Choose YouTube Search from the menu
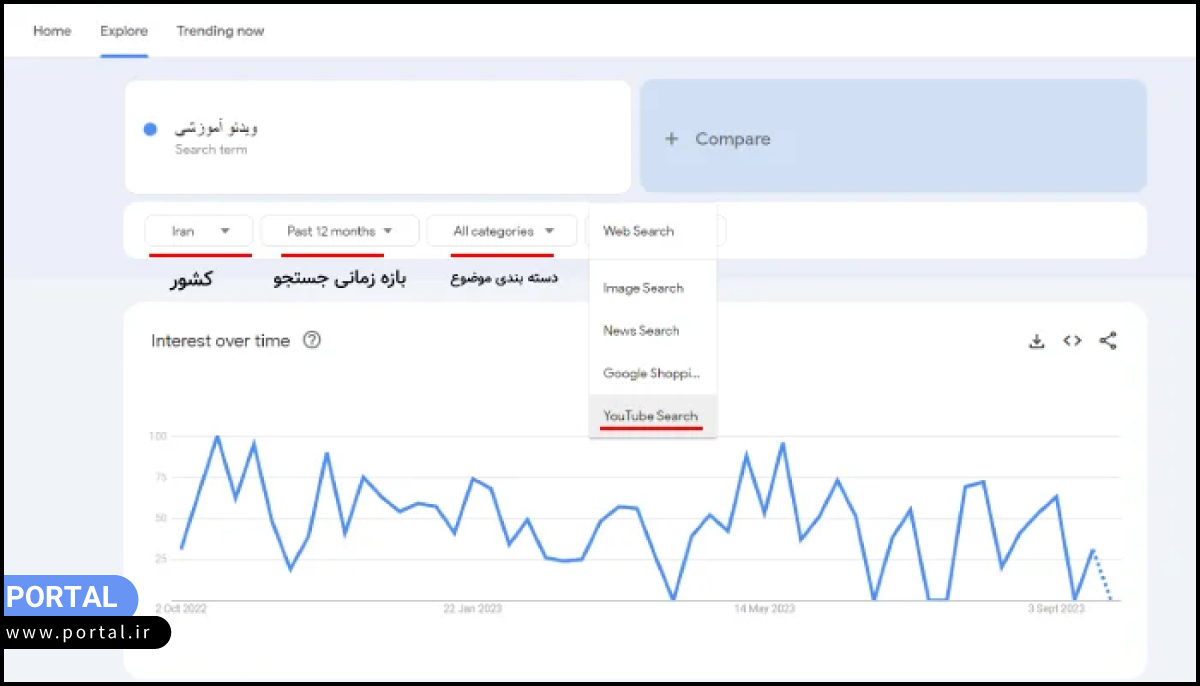Viewport: 1200px width, 686px height. pyautogui.click(x=651, y=416)
